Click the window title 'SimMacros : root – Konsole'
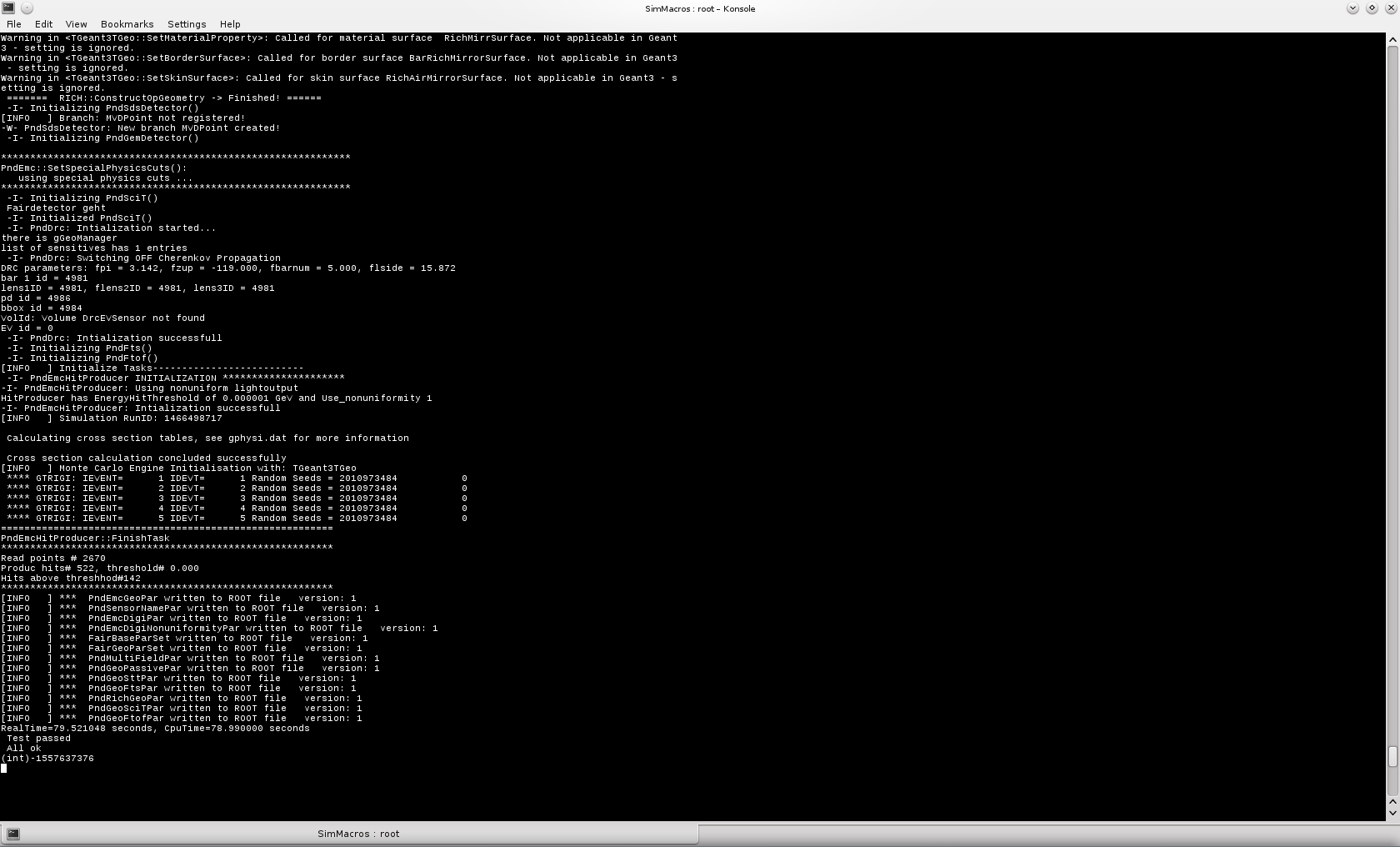 click(700, 8)
